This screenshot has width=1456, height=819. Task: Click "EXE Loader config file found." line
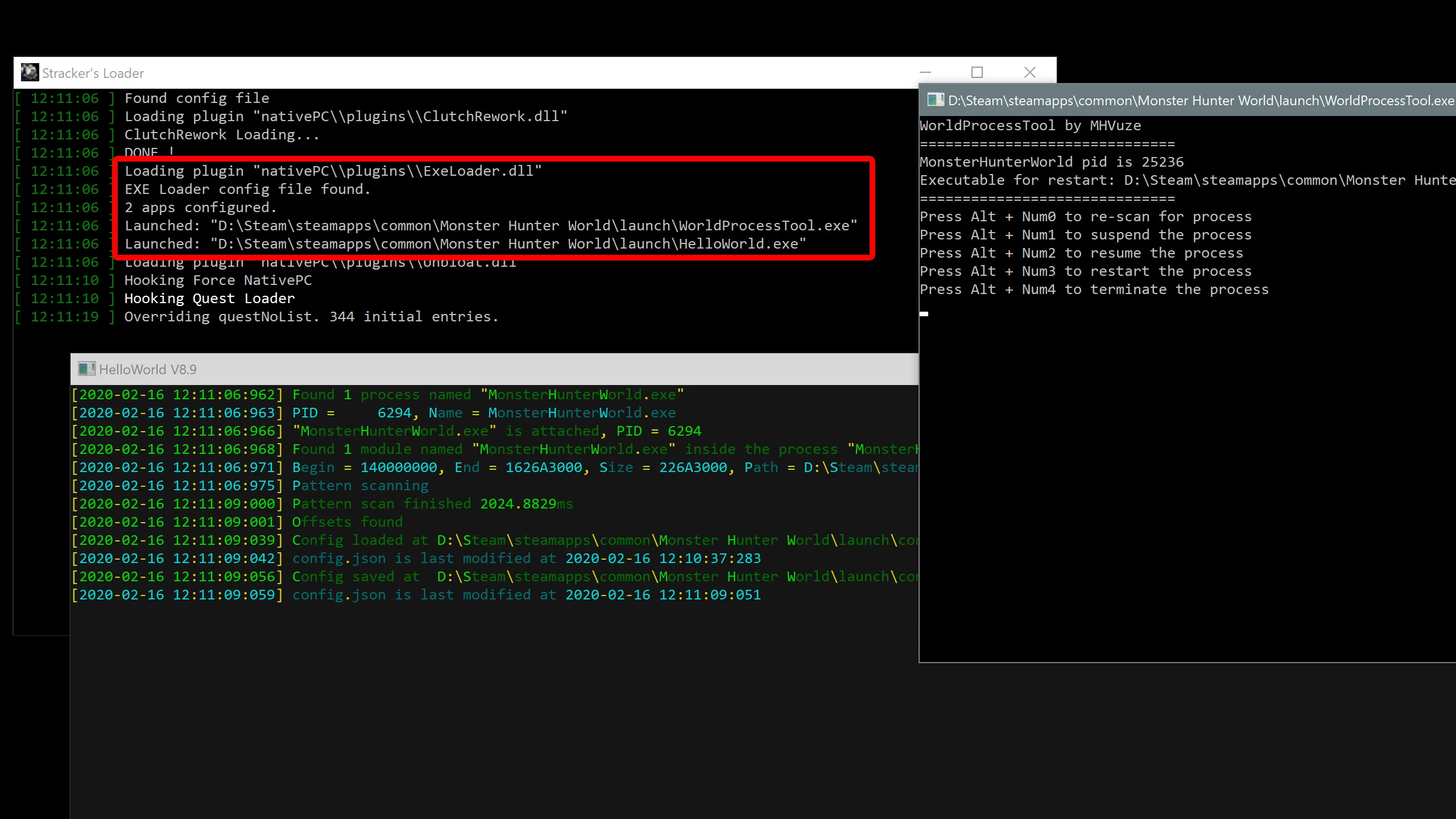[x=247, y=189]
